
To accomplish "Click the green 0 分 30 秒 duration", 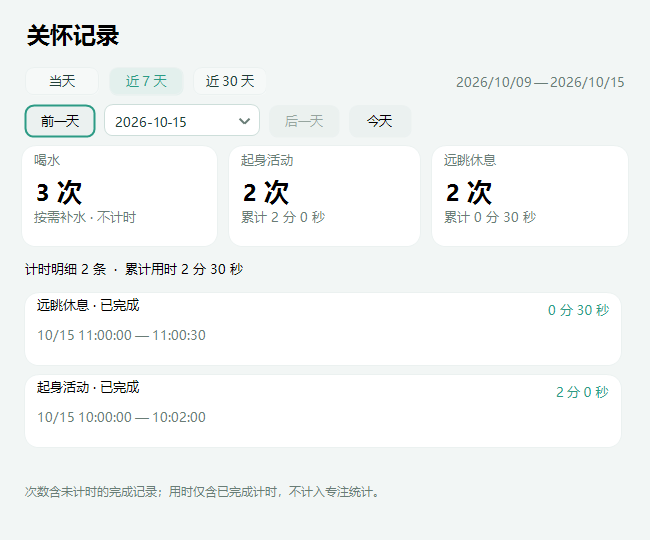I will (578, 310).
